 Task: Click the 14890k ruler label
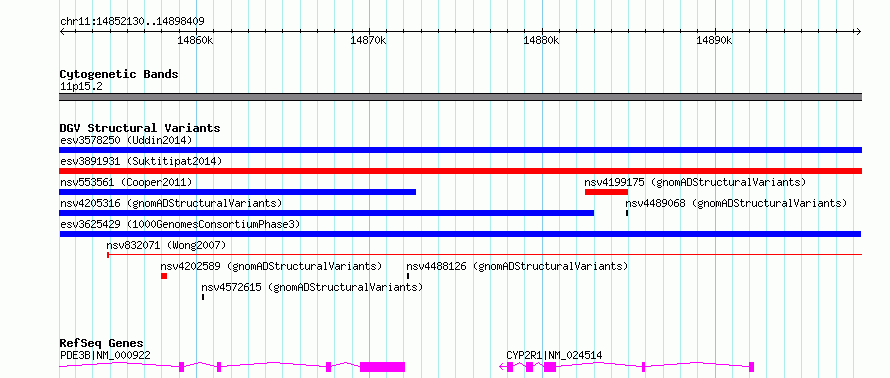pyautogui.click(x=715, y=41)
